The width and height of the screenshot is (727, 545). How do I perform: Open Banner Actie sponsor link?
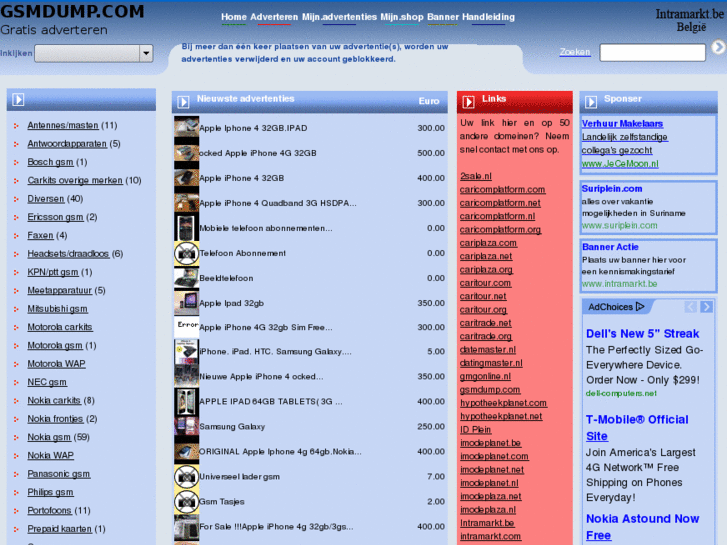point(610,247)
